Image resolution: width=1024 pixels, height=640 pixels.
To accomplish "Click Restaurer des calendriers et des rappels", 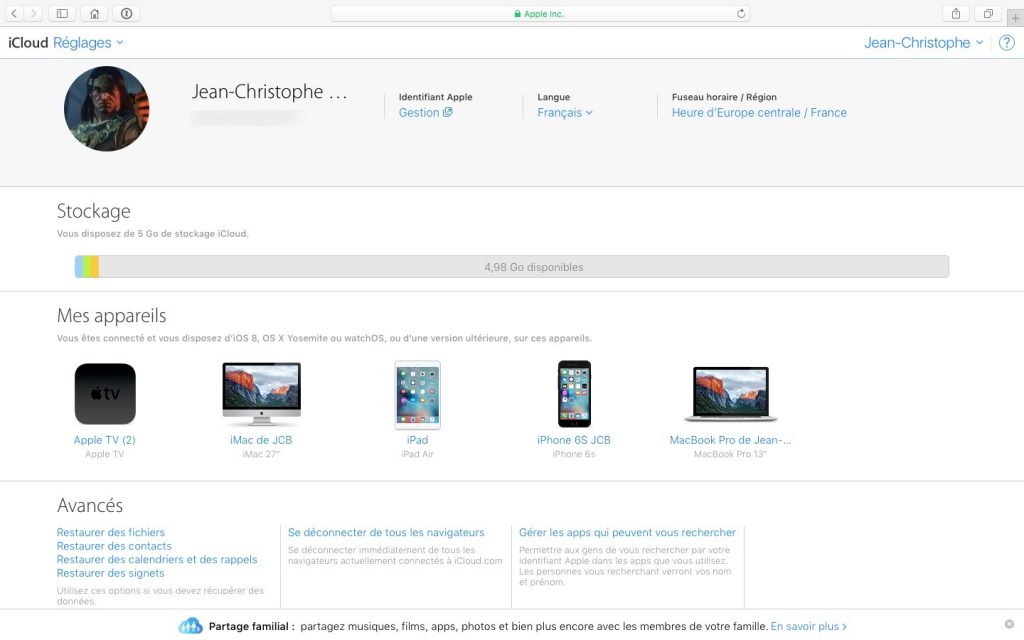I will pos(157,560).
